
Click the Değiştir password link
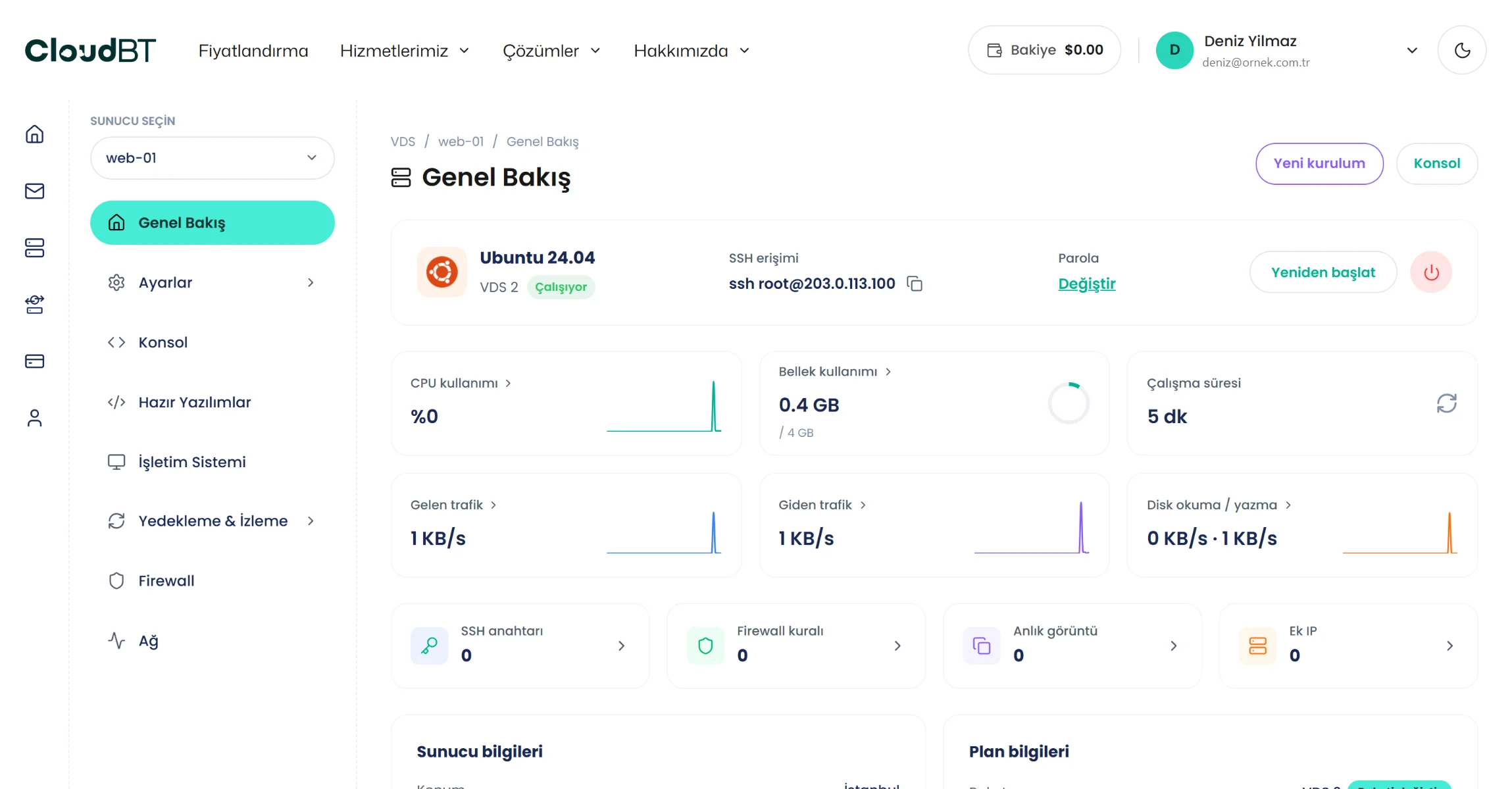point(1087,284)
